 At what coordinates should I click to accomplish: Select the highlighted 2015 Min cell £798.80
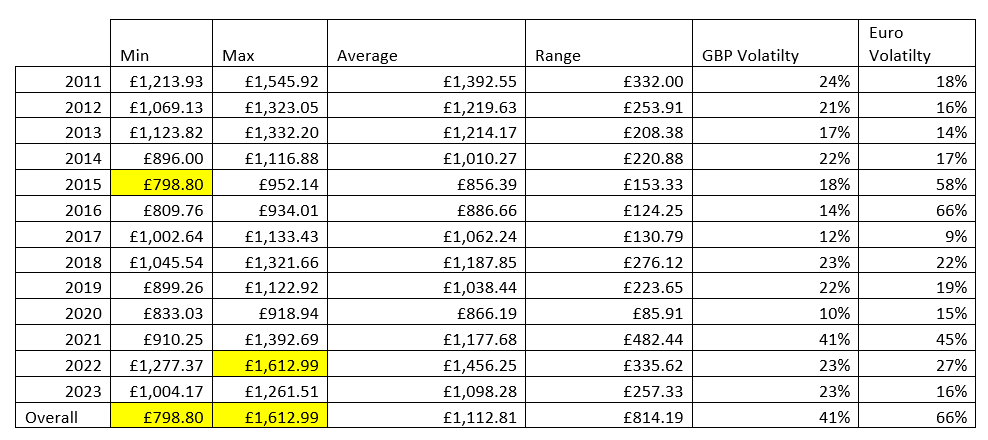pyautogui.click(x=161, y=185)
